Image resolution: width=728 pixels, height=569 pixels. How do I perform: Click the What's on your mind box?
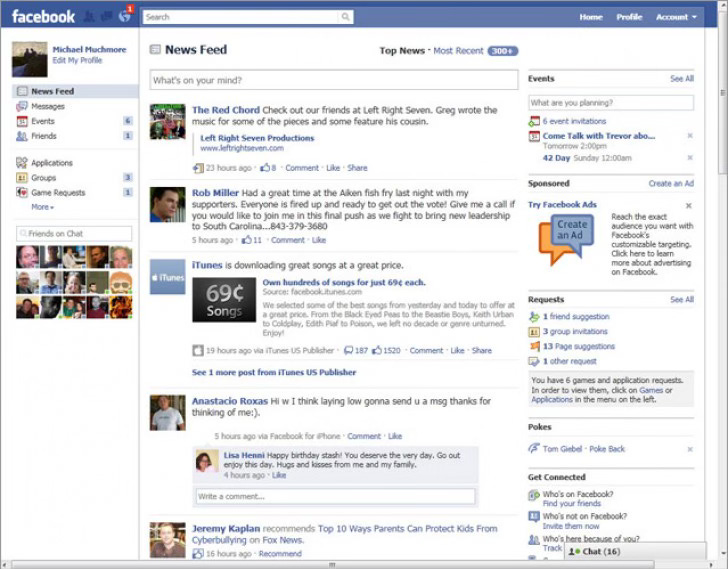334,80
